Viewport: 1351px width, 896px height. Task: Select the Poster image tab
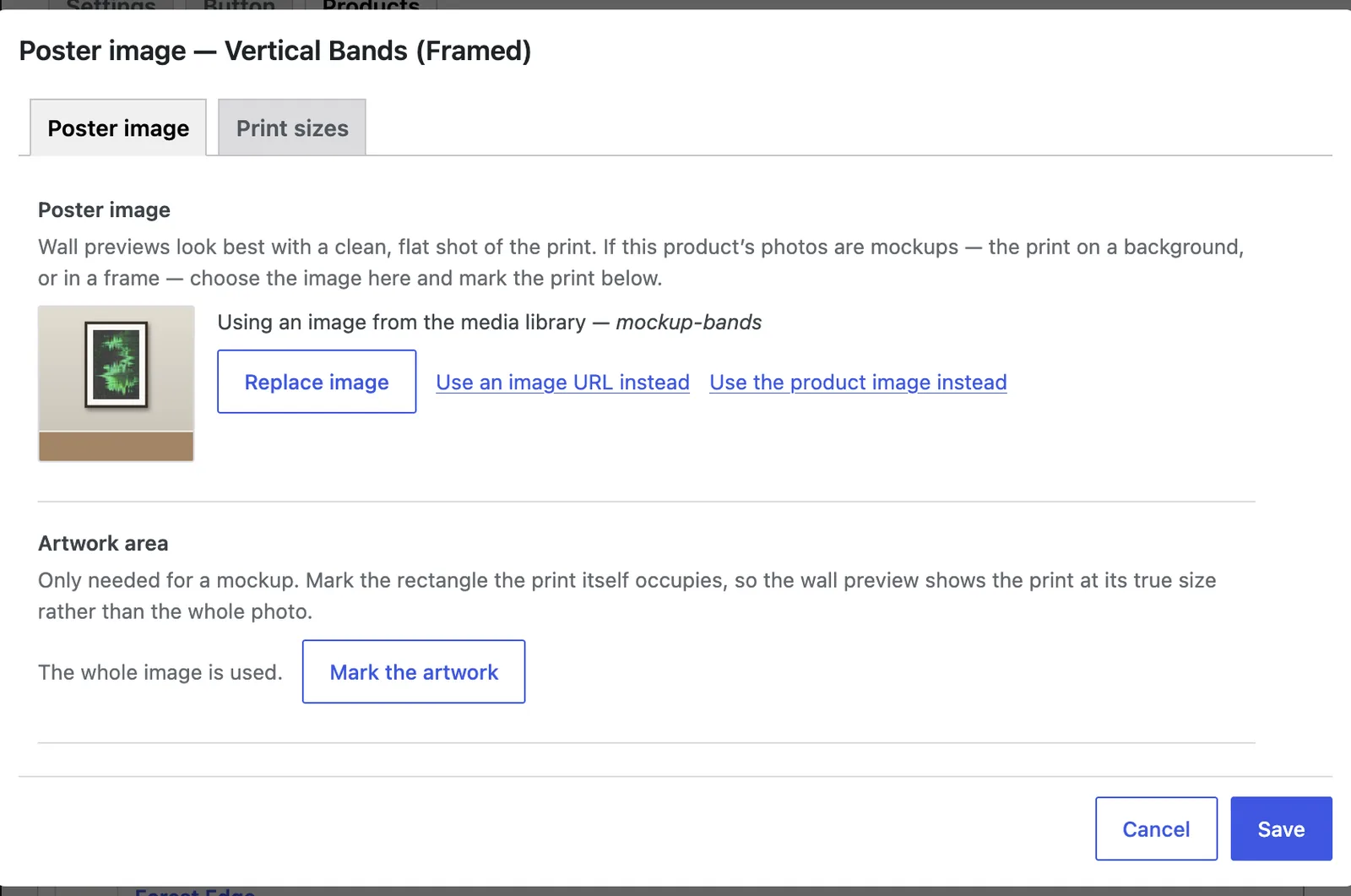pyautogui.click(x=118, y=128)
